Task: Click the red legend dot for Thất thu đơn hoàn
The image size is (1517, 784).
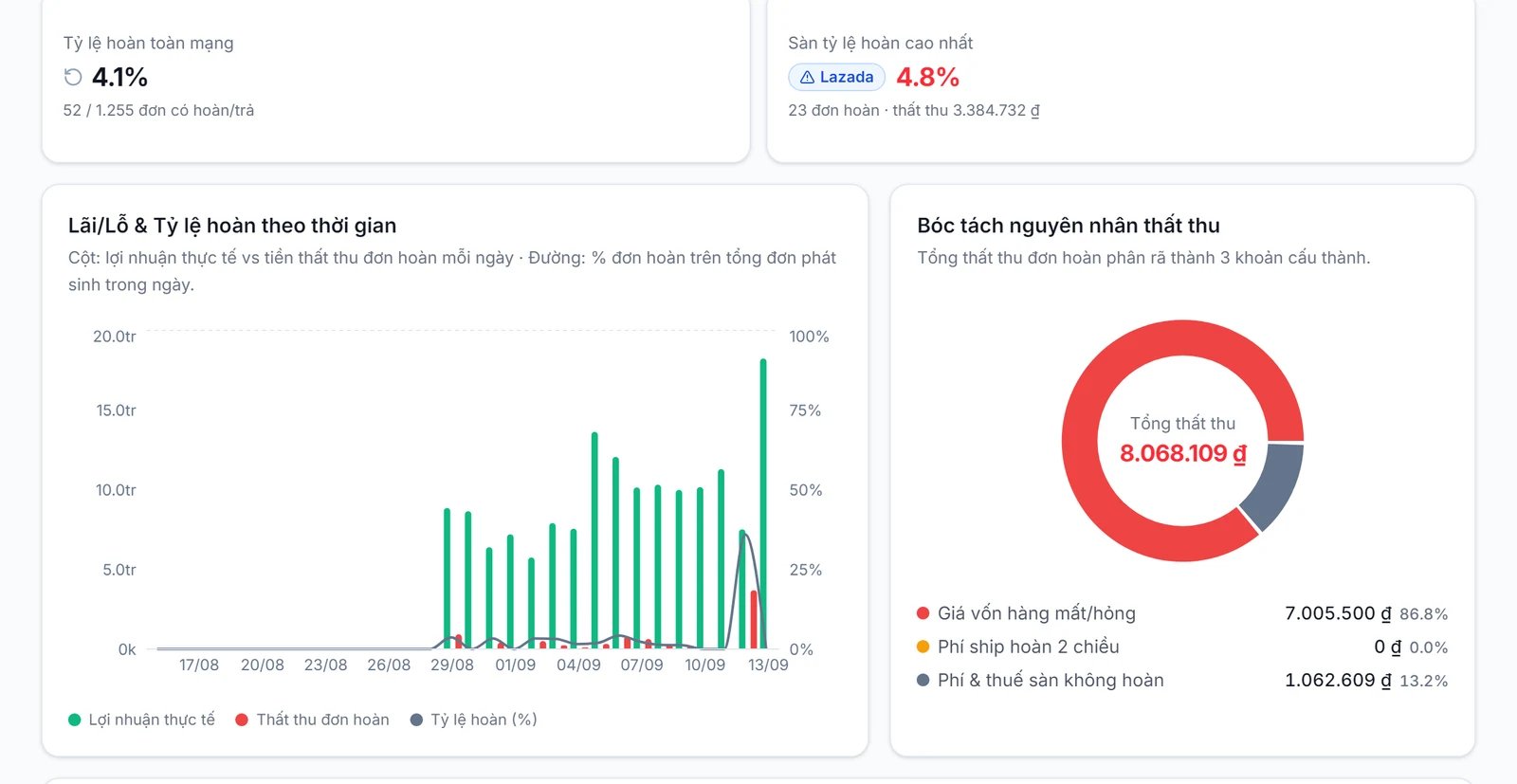Action: pos(242,720)
